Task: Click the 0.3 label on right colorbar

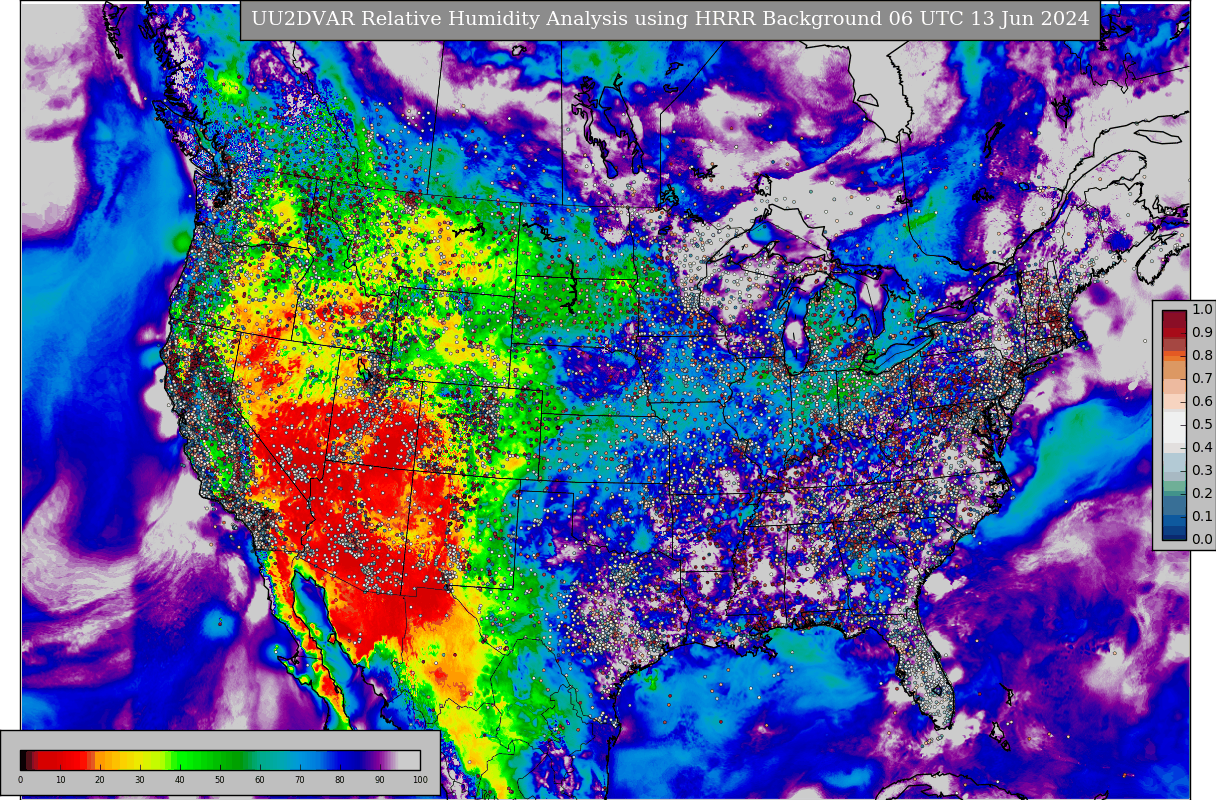Action: pos(1202,470)
